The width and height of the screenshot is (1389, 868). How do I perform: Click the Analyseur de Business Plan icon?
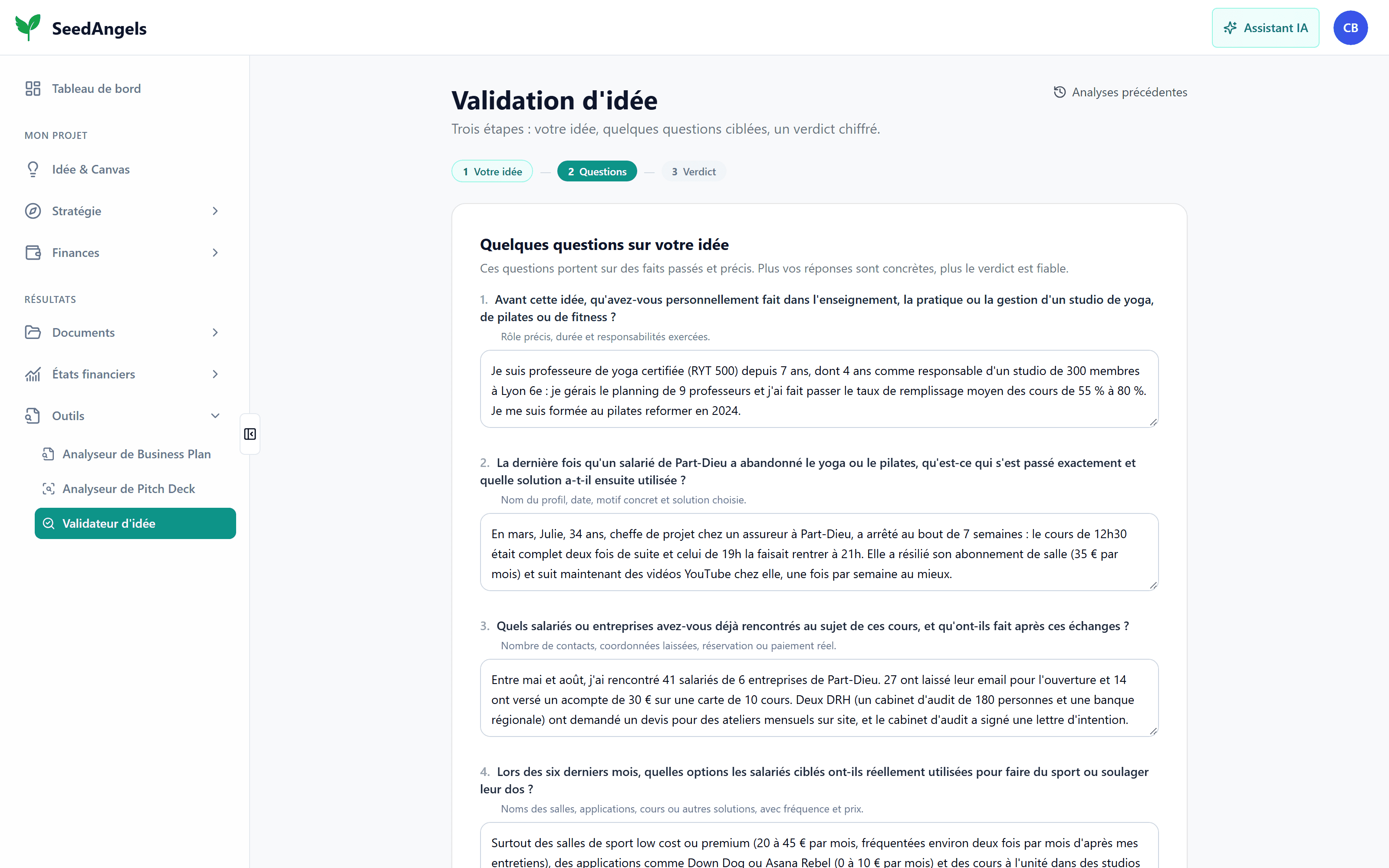pos(49,454)
